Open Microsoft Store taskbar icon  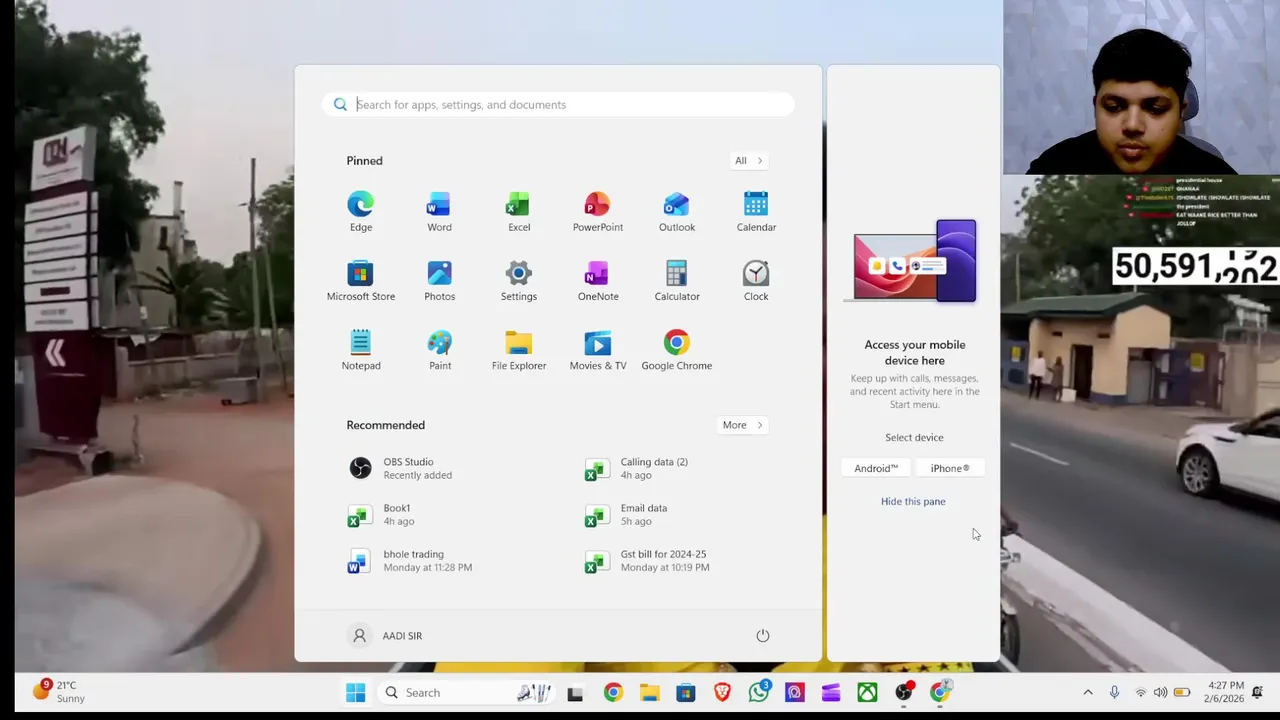686,692
